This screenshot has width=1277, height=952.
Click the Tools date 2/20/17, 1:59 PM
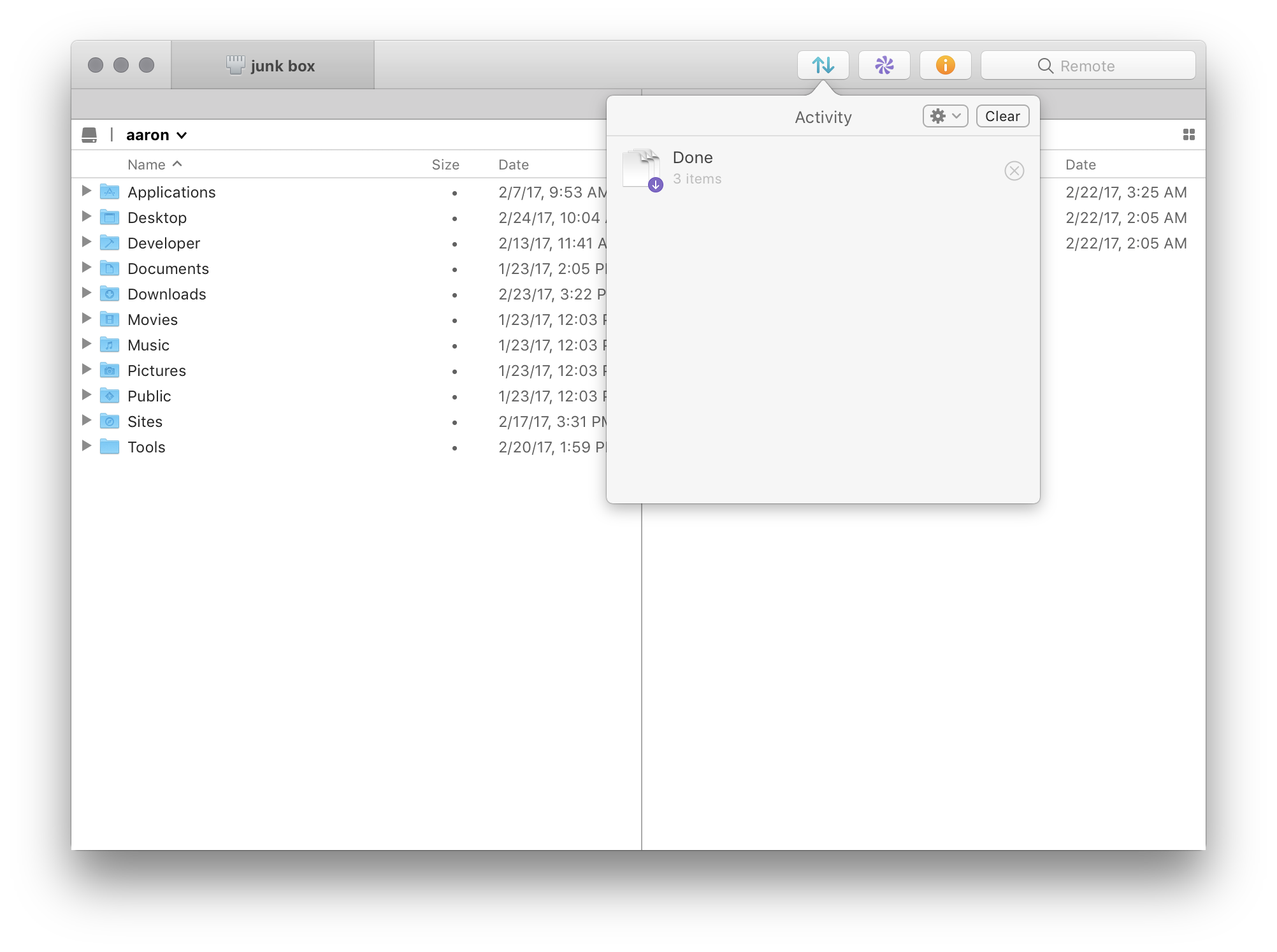[x=552, y=447]
